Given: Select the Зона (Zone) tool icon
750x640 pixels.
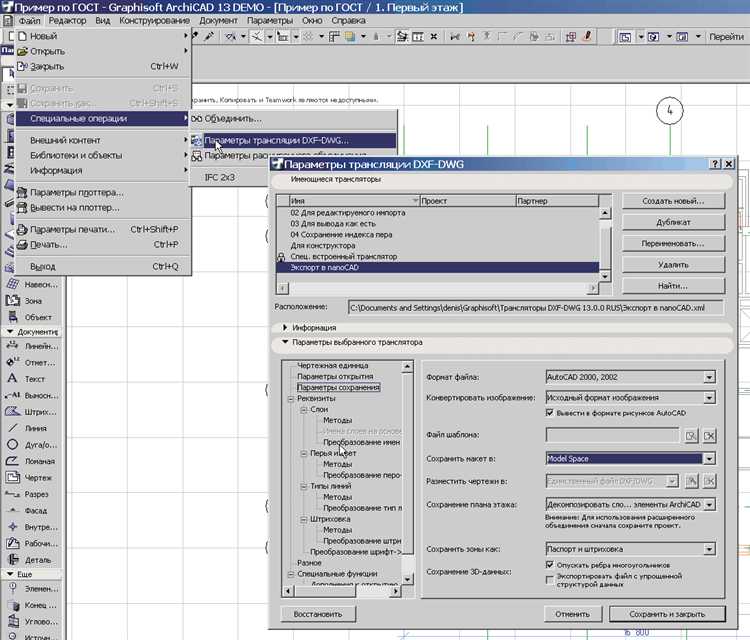Looking at the screenshot, I should point(12,300).
